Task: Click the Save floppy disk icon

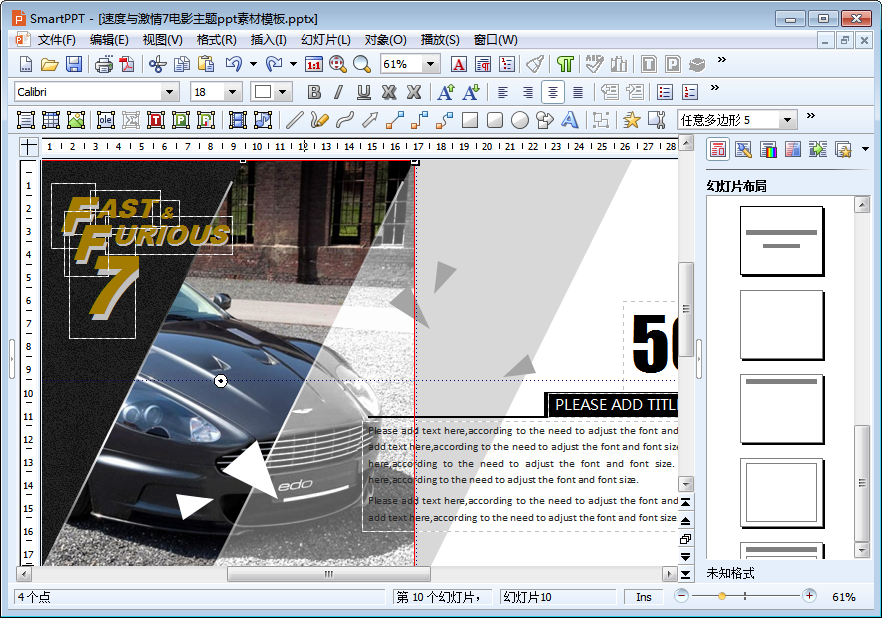Action: 74,64
